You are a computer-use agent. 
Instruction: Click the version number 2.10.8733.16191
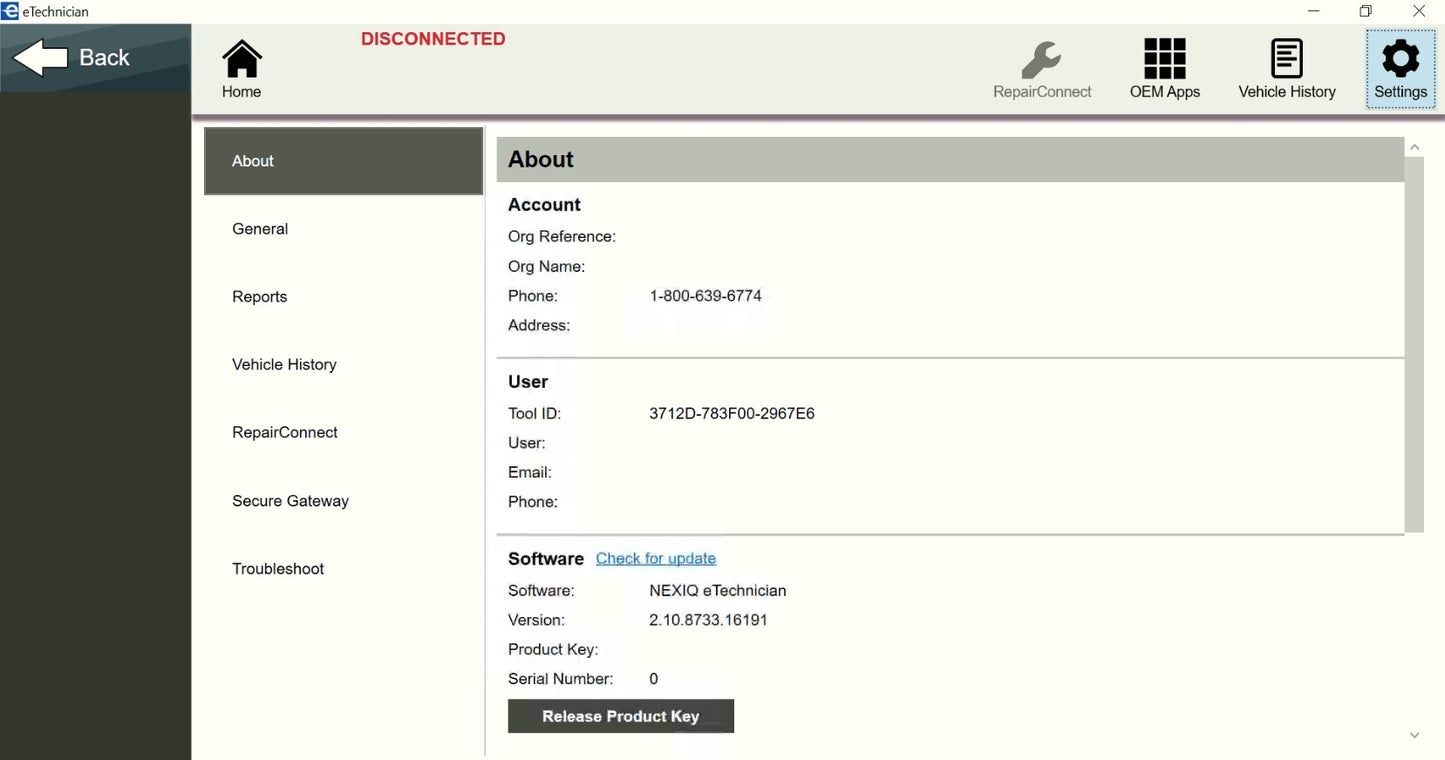pos(708,620)
